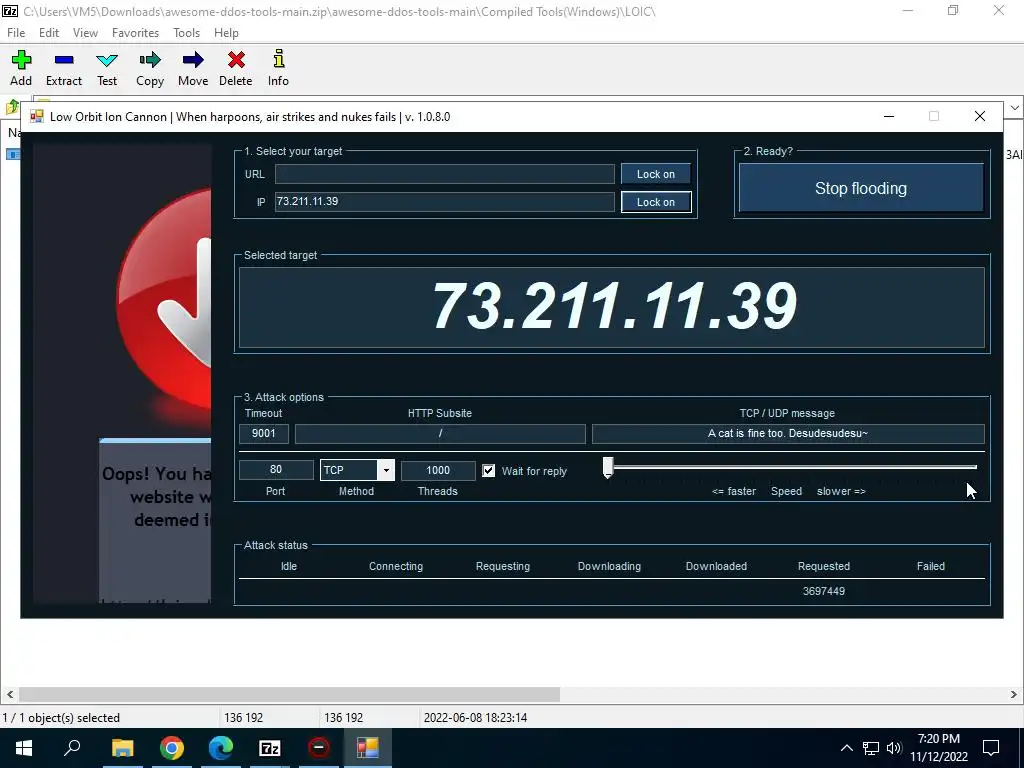Click the network tray icon
Image resolution: width=1024 pixels, height=768 pixels.
(x=871, y=748)
